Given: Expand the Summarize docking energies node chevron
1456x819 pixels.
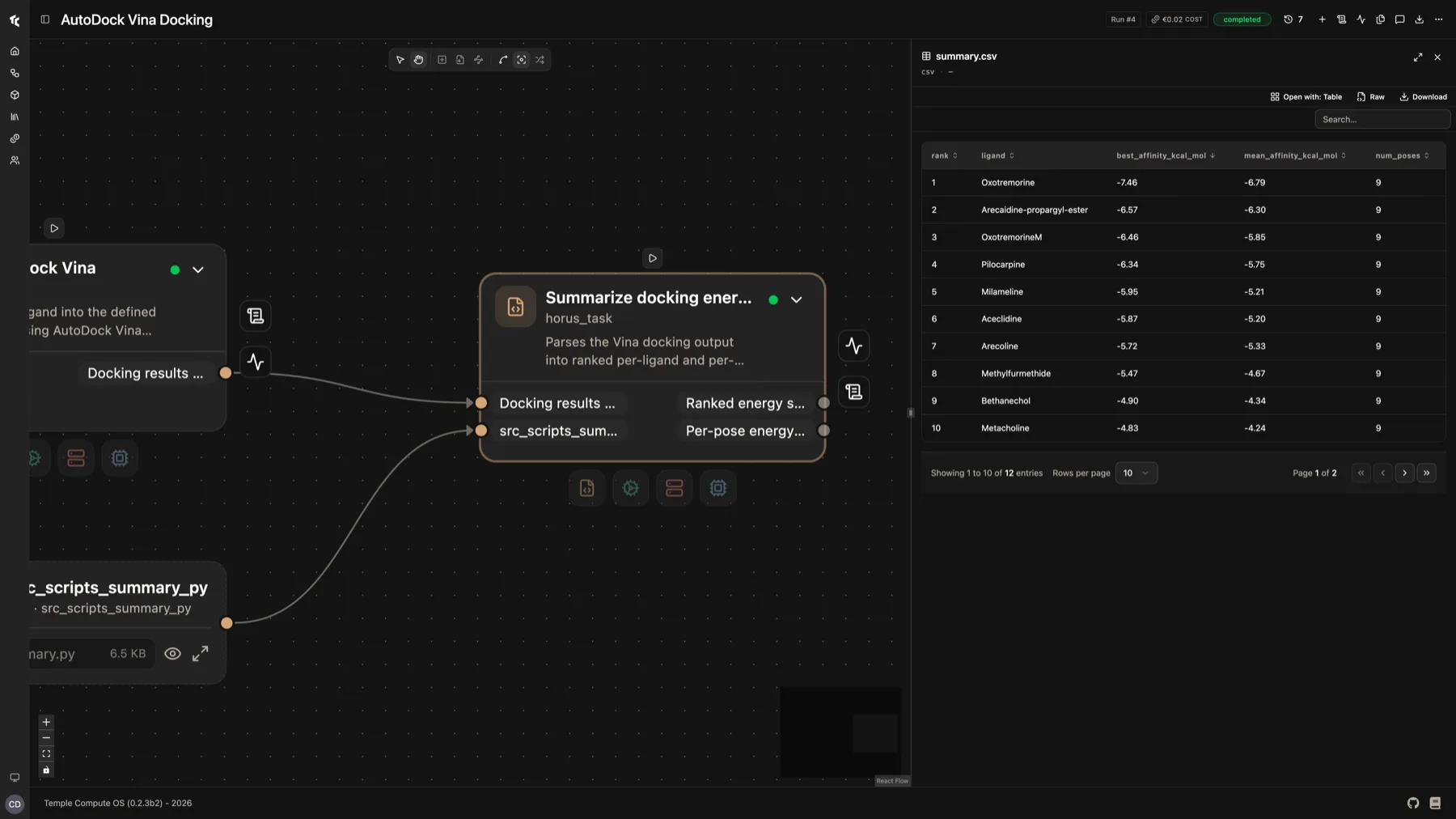Looking at the screenshot, I should (797, 299).
